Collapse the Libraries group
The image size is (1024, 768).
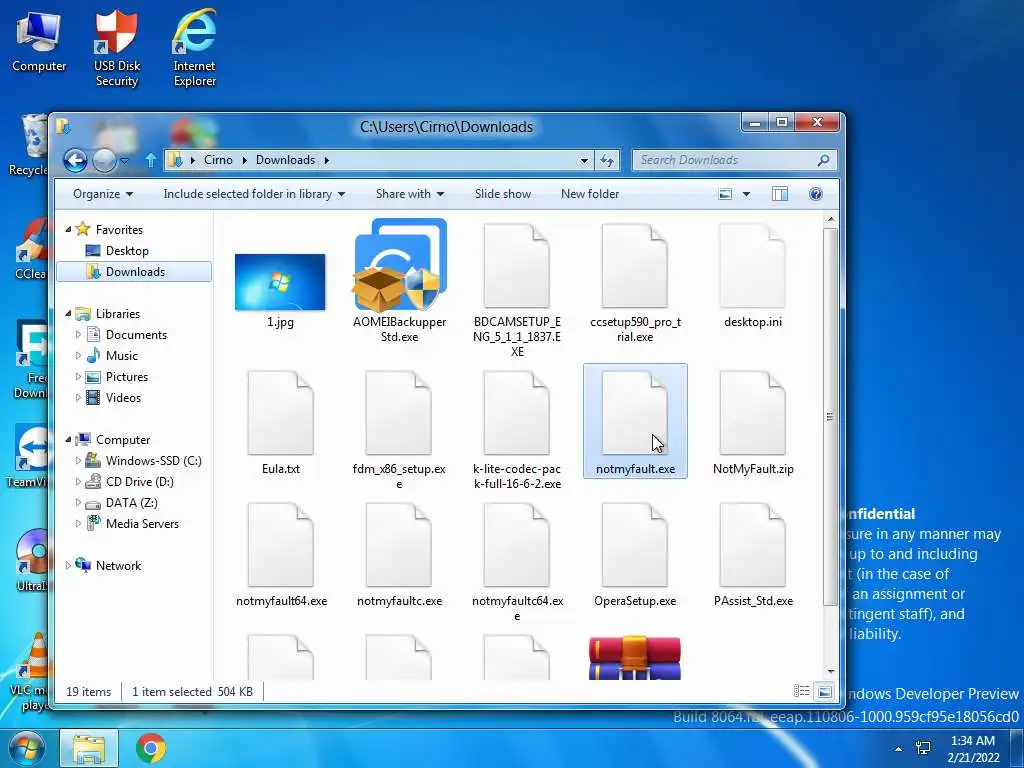point(68,313)
